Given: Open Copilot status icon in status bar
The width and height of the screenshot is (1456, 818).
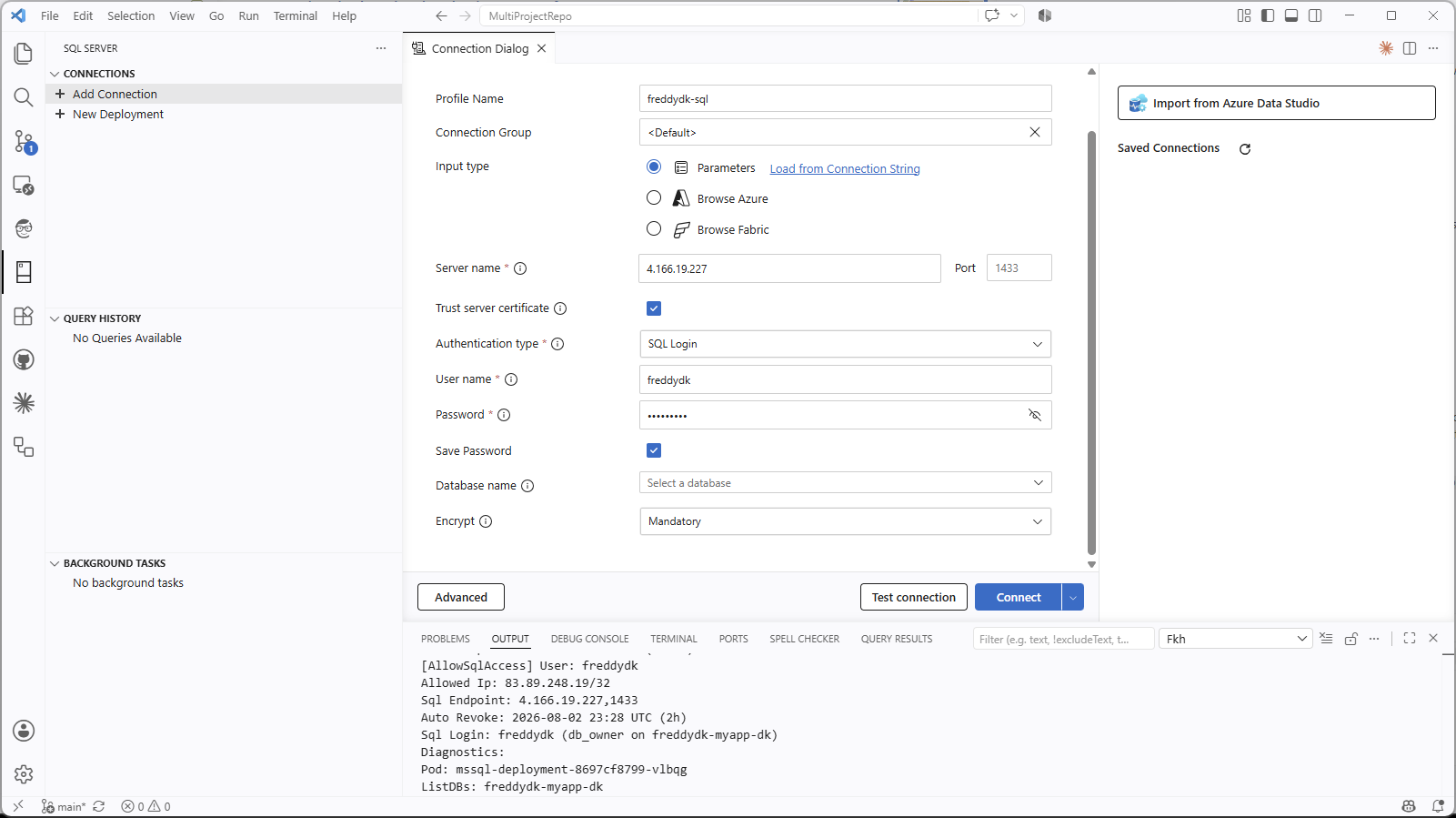Looking at the screenshot, I should [1409, 806].
